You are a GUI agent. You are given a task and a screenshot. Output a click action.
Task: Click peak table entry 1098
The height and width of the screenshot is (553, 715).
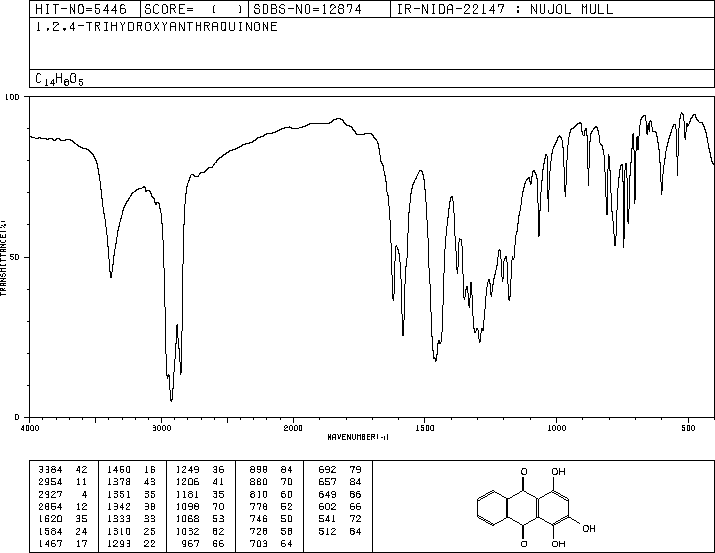coord(187,506)
